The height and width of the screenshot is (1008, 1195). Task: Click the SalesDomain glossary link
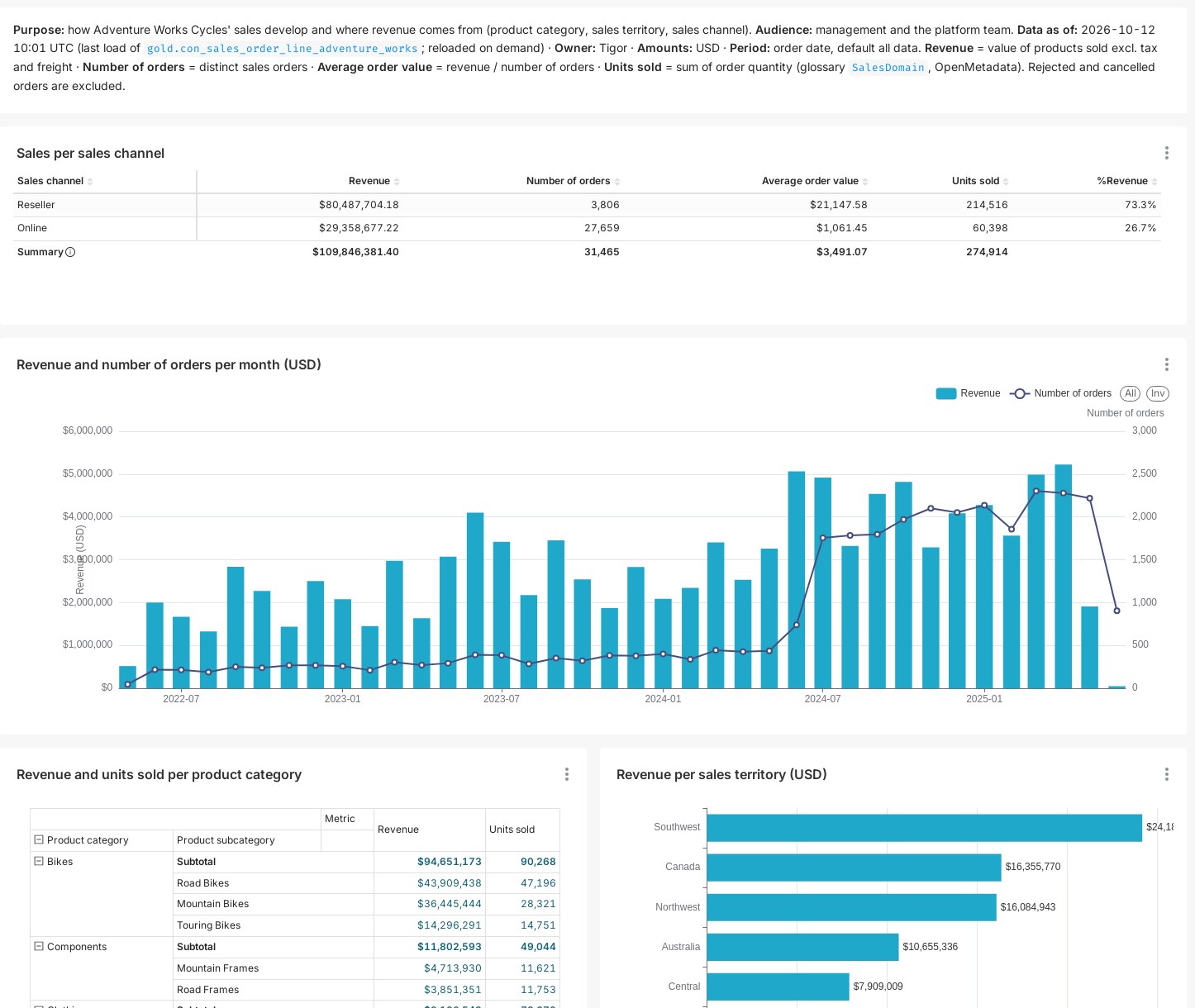[888, 68]
